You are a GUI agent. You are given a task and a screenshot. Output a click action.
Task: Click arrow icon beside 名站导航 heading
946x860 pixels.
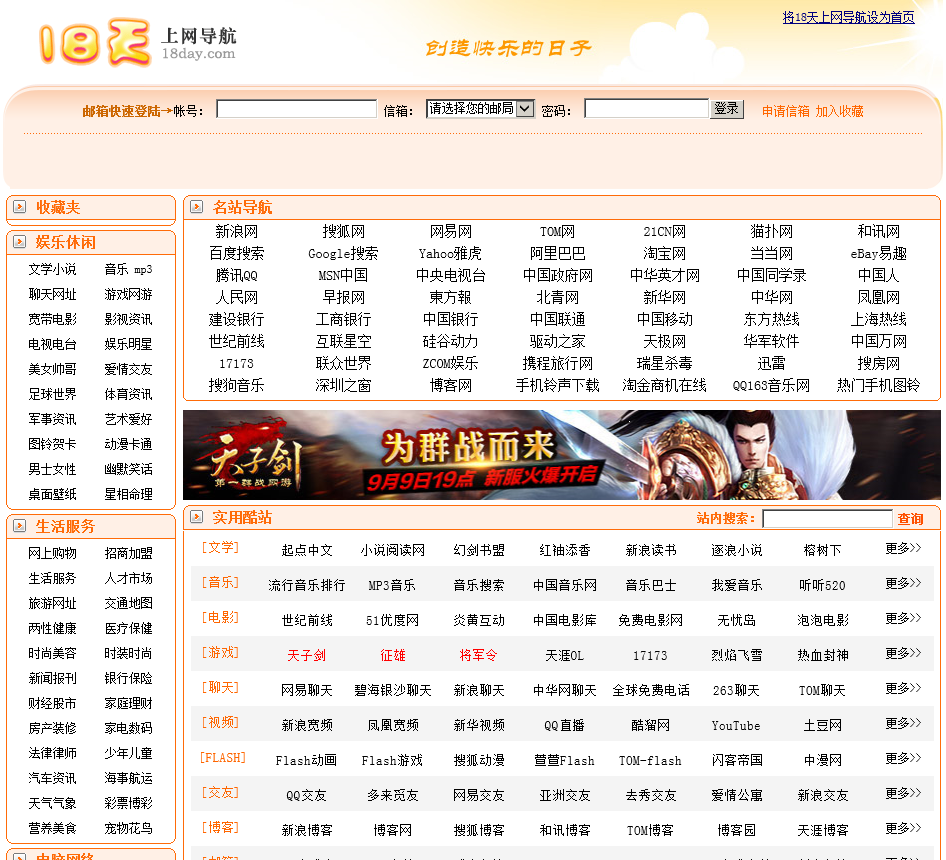pos(197,207)
